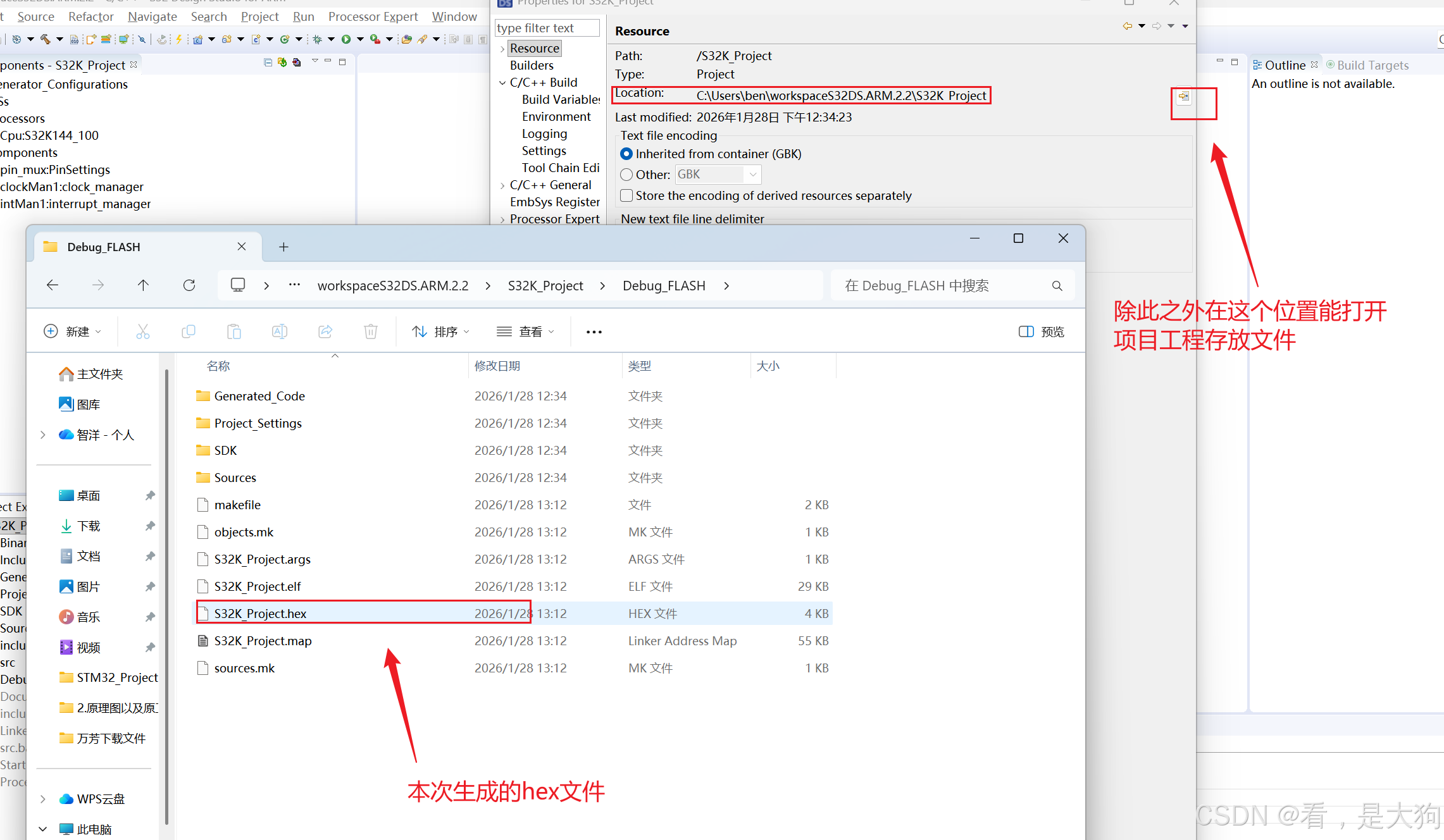Collapse the C/C++ Build tree node

tap(502, 83)
